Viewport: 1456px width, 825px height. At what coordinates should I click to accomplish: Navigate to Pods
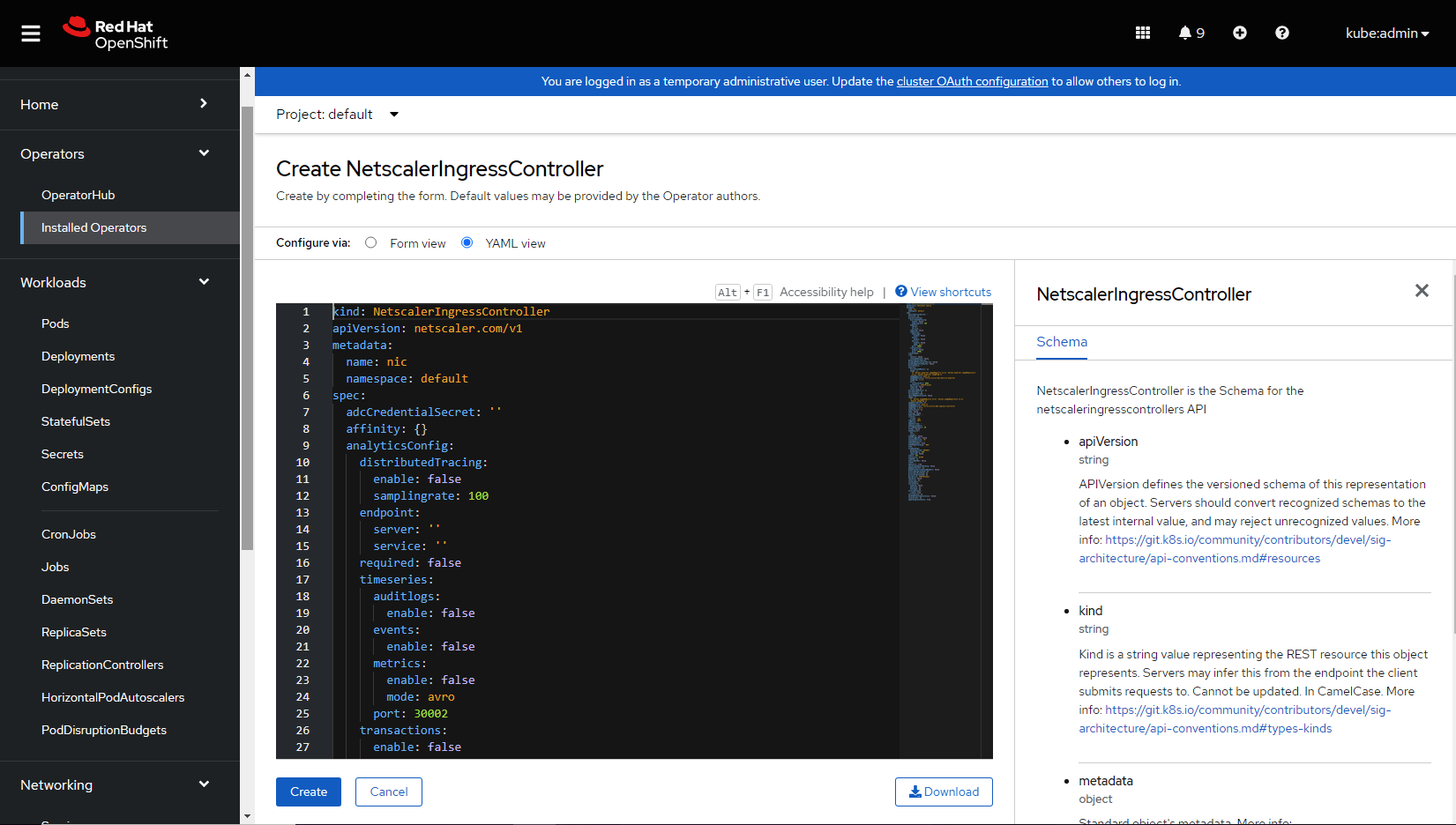(x=56, y=323)
